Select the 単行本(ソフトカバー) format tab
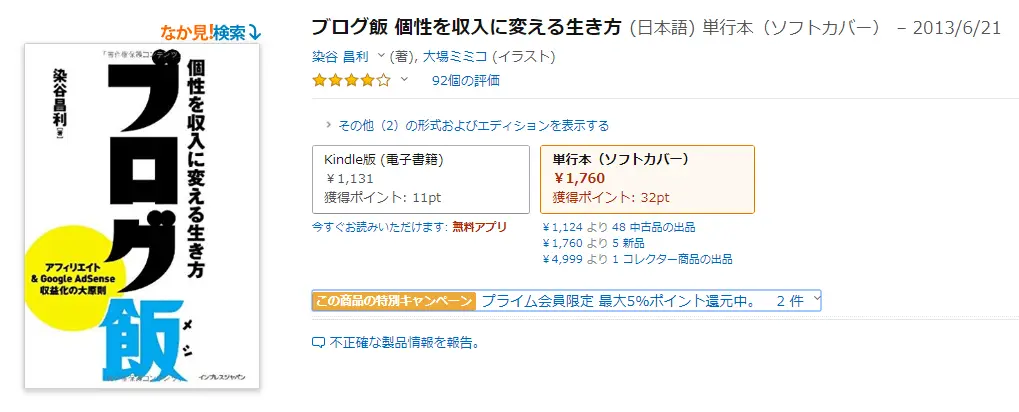The width and height of the screenshot is (1019, 412). coord(646,179)
